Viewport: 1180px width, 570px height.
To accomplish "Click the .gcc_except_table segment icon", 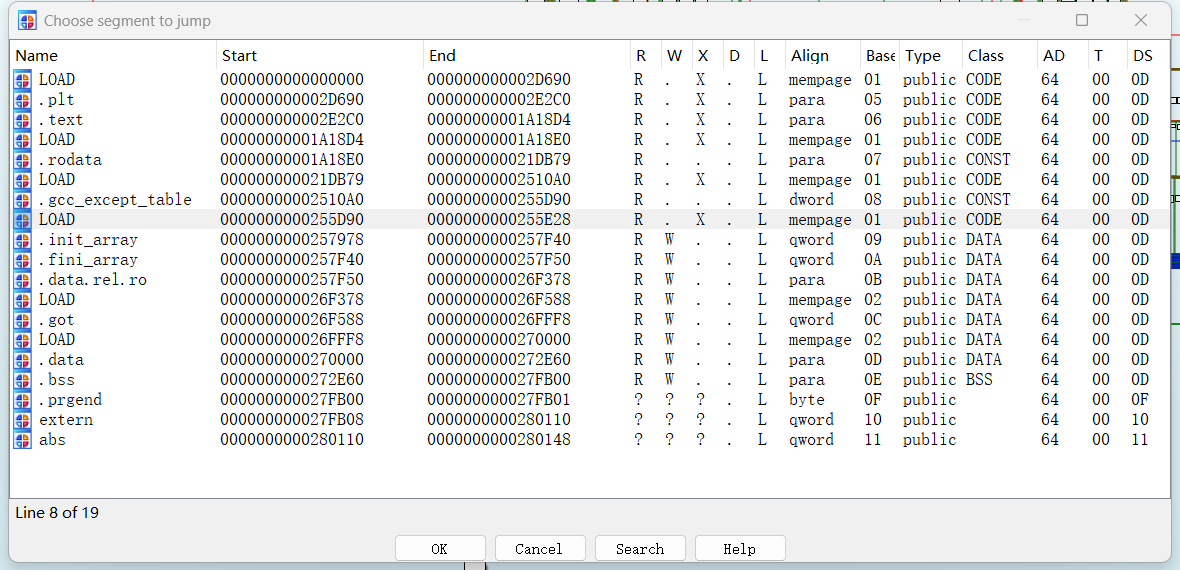I will tap(23, 200).
